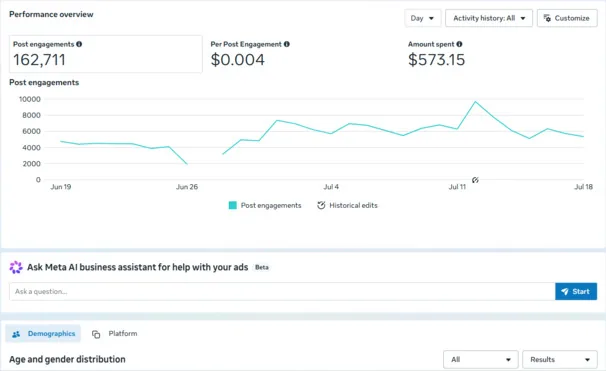Open the All filter dropdown
The image size is (606, 371).
tap(481, 359)
